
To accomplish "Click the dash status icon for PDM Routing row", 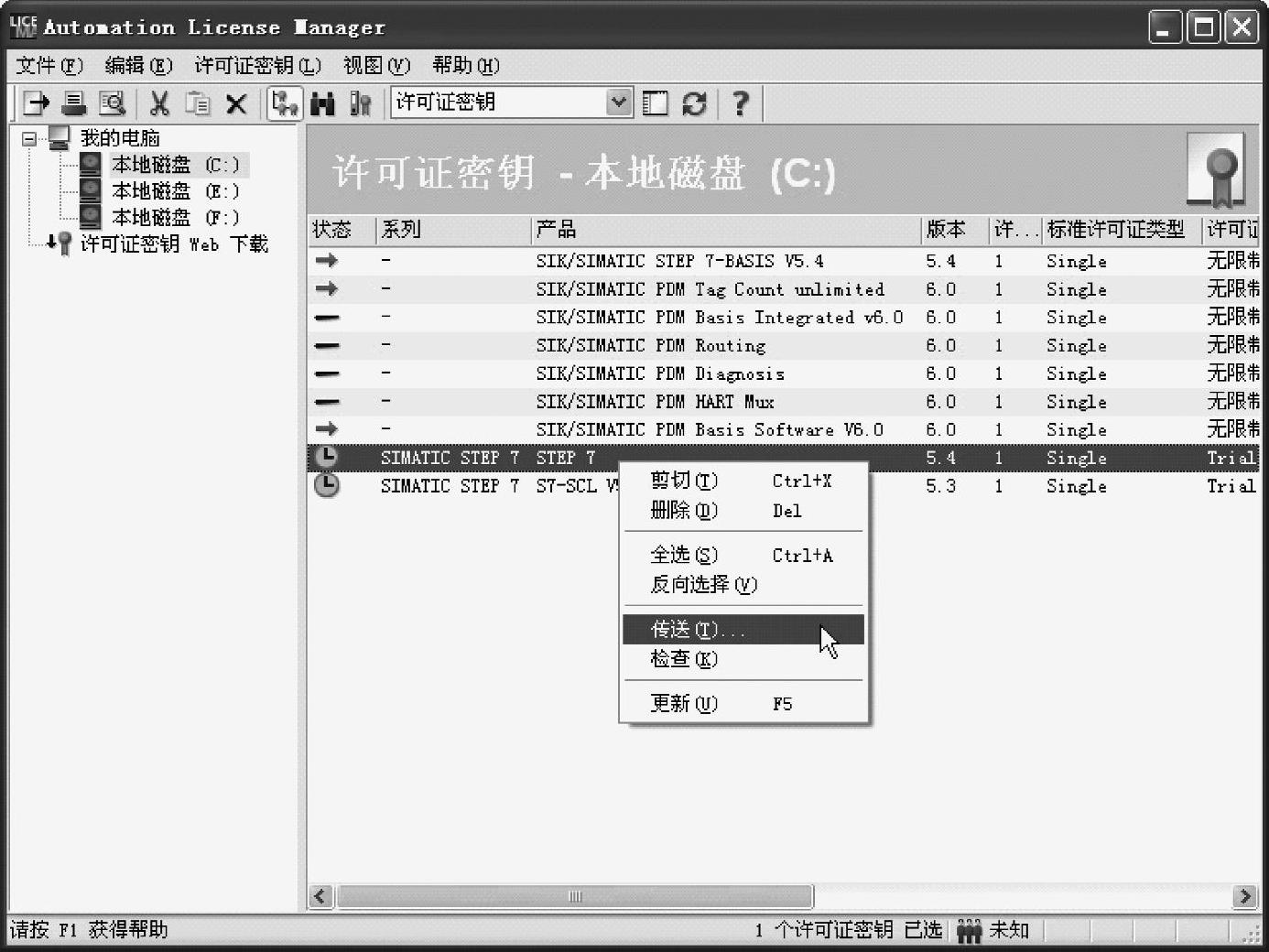I will point(327,346).
